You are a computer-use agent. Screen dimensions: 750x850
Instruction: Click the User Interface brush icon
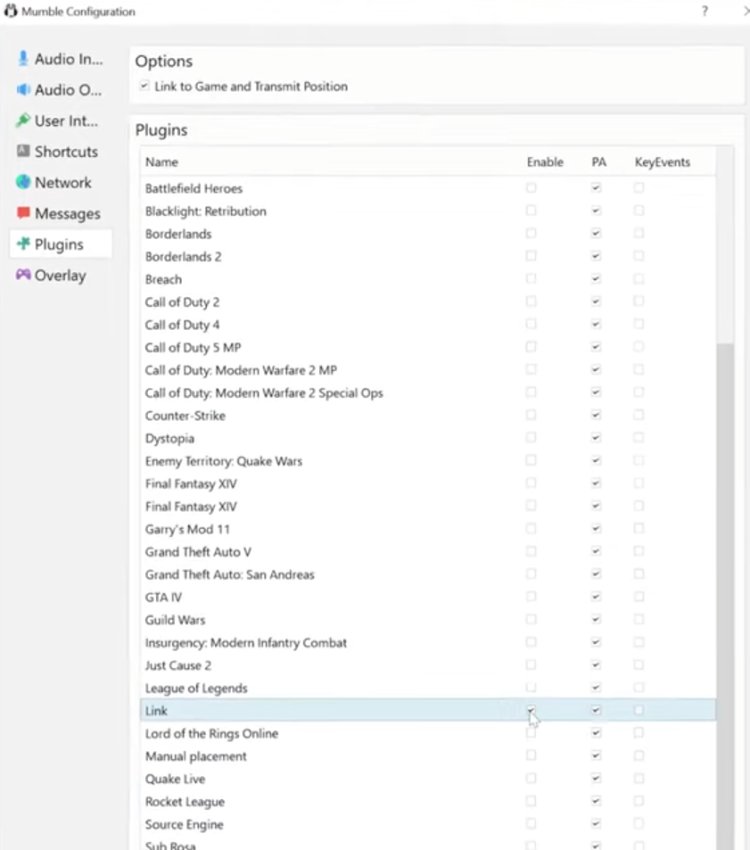point(23,120)
